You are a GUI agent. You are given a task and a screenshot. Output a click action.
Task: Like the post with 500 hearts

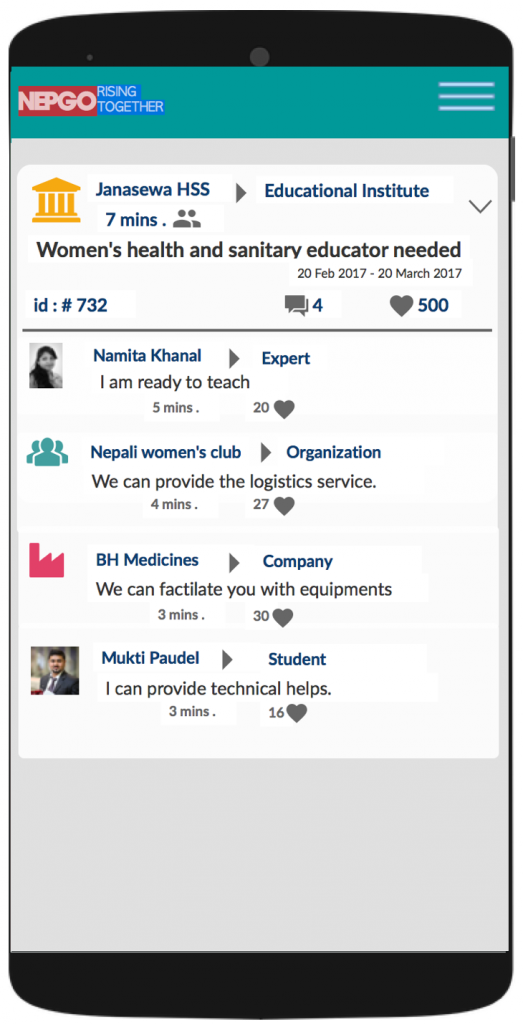402,306
